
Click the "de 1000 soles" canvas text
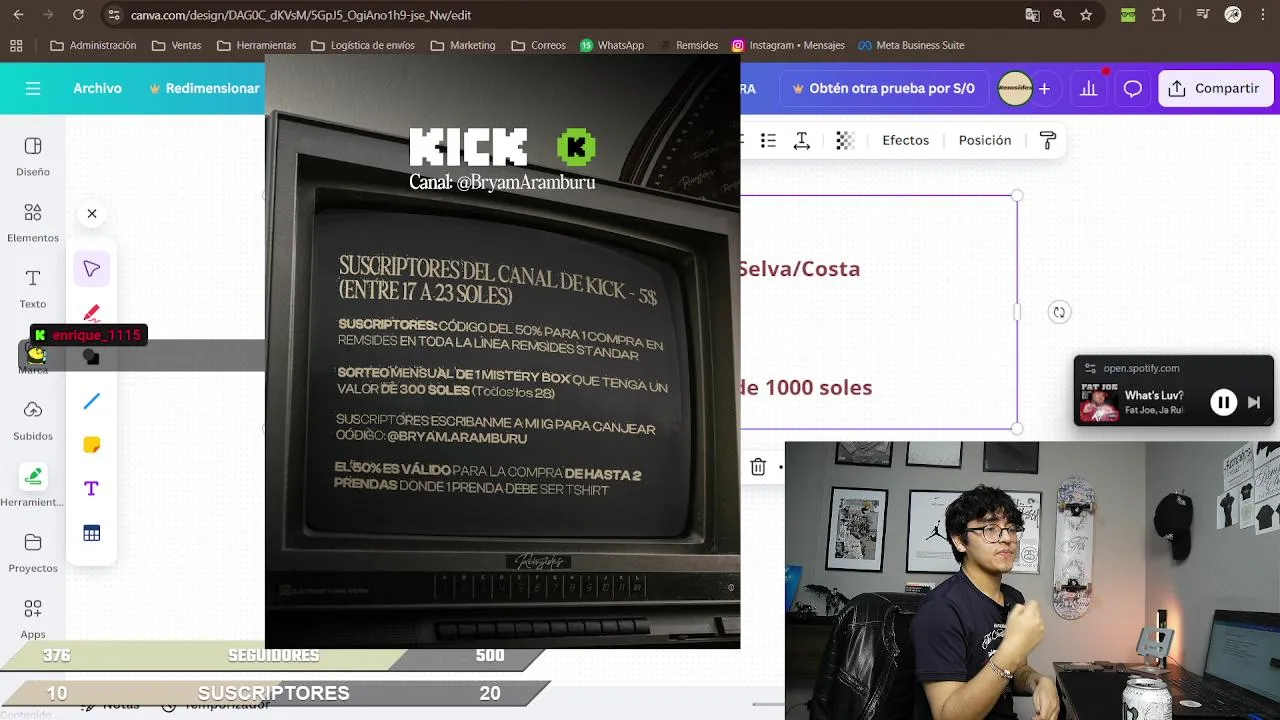coord(806,387)
